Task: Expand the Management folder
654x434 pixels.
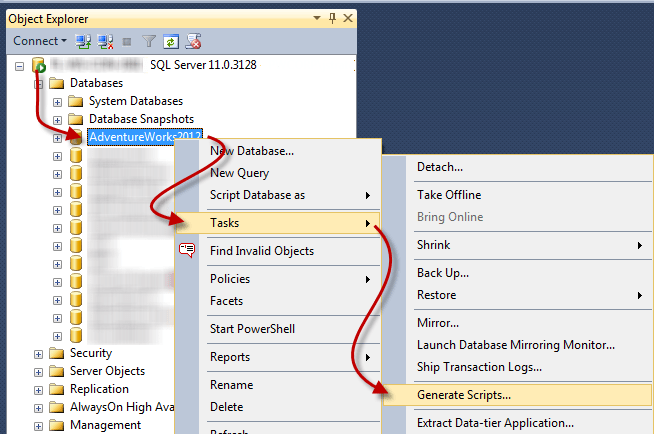Action: (38, 426)
